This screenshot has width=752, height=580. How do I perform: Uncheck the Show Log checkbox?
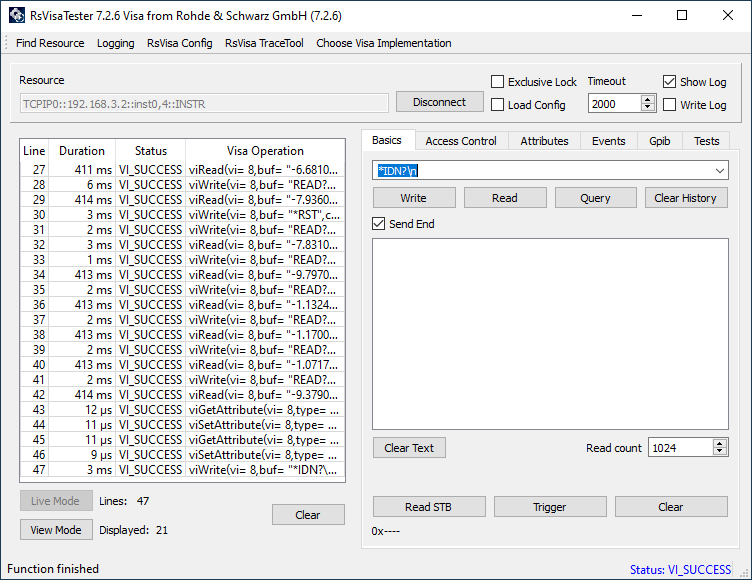pyautogui.click(x=670, y=82)
